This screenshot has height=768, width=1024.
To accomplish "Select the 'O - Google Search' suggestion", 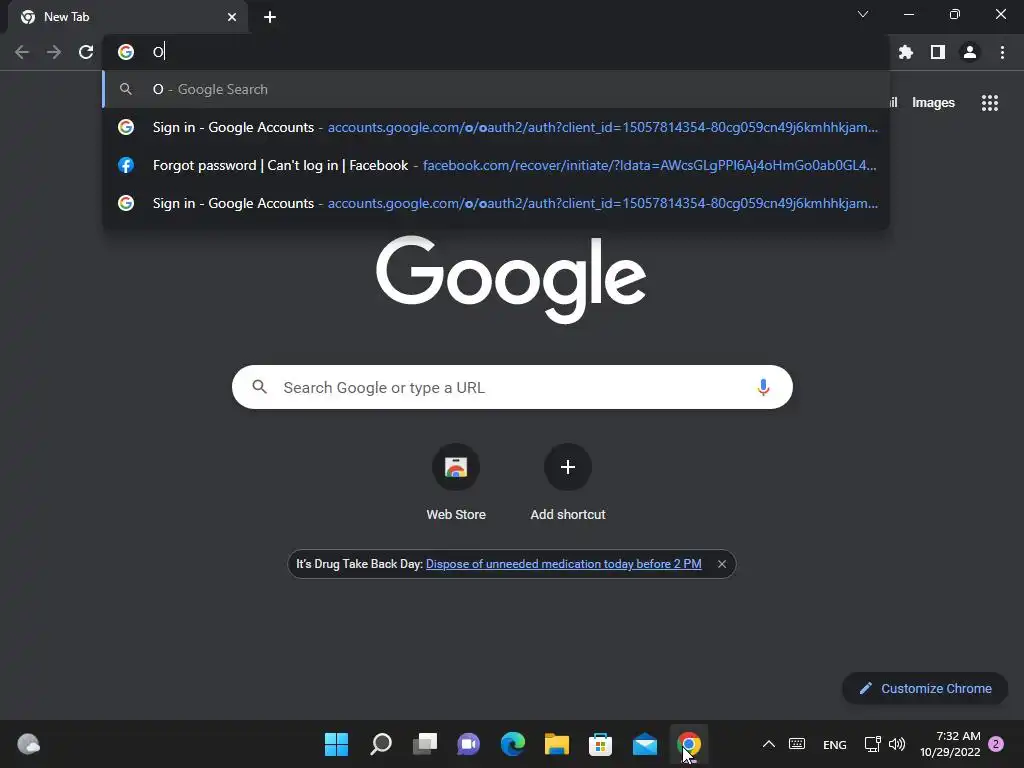I will point(496,89).
